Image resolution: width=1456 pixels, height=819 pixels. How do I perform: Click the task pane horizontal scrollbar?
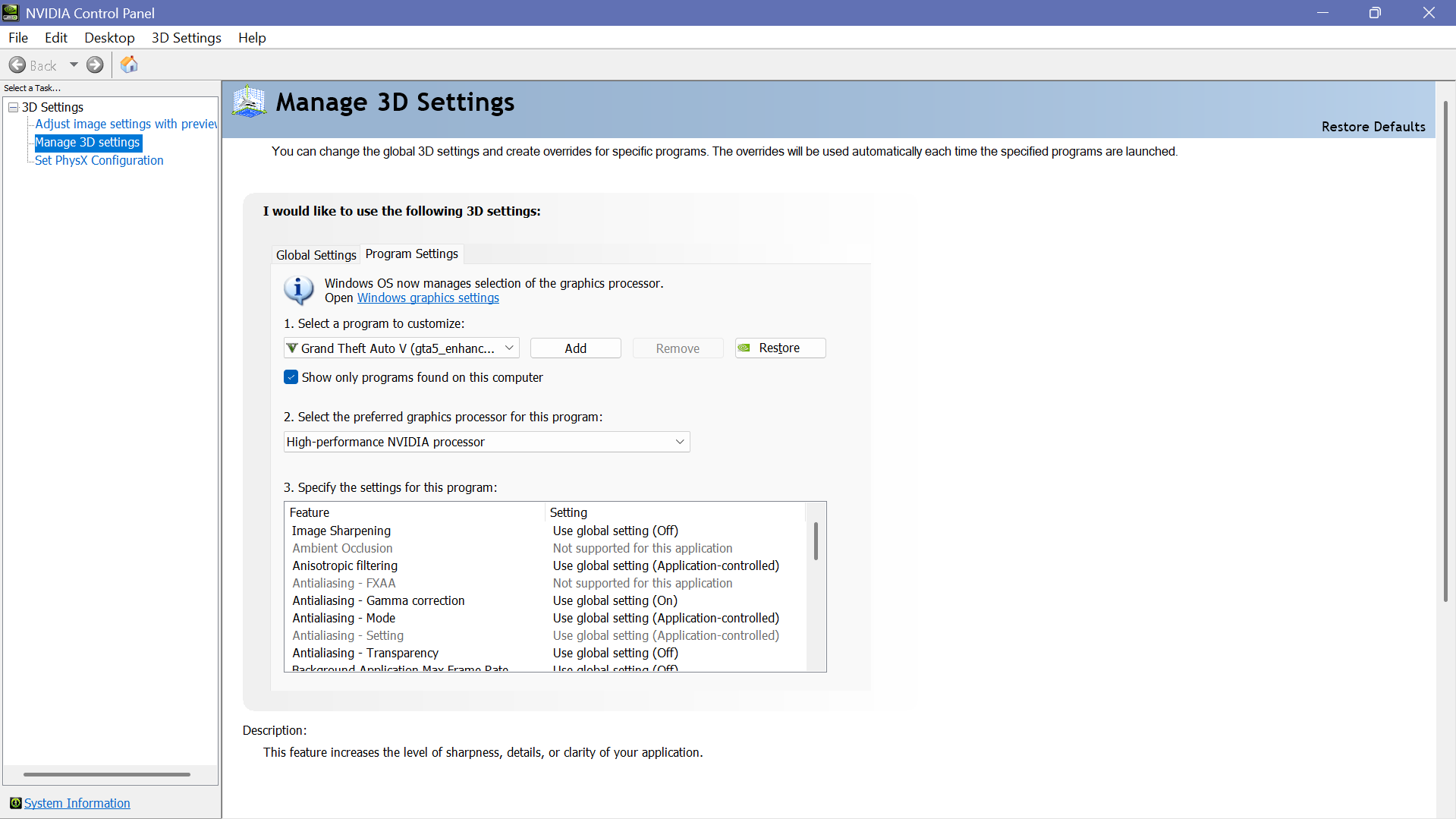pos(107,774)
